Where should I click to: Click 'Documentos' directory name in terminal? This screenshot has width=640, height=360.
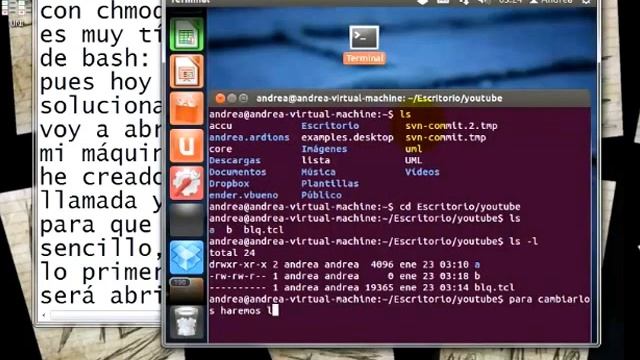(238, 172)
